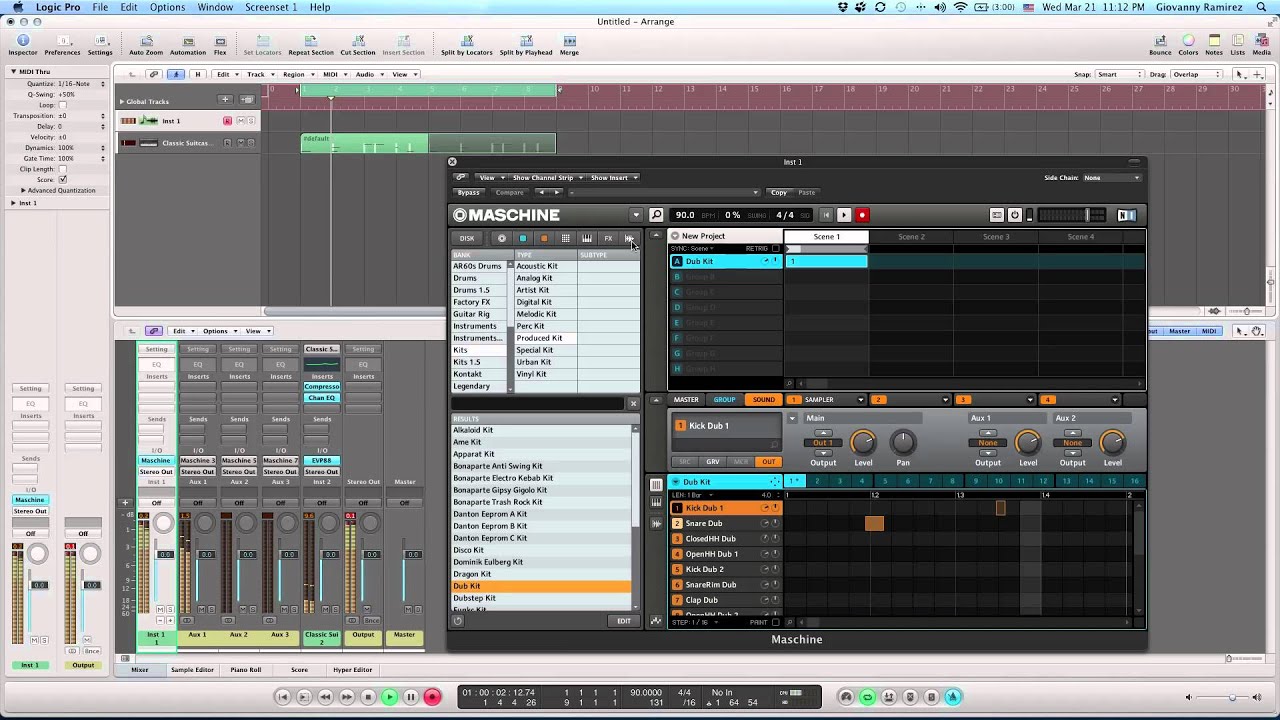
Task: Select the Sounds filter icon in Maschine browser
Action: 544,238
